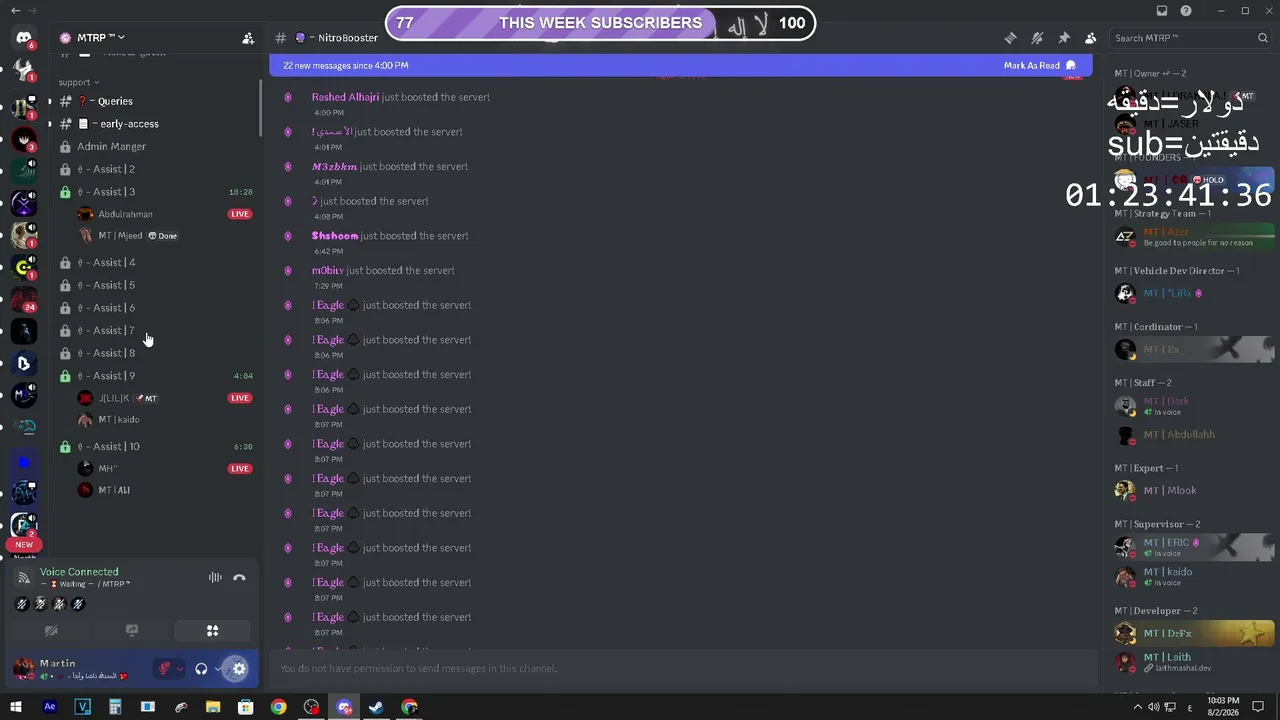Open headphone output options arrow
The image size is (1280, 720).
(x=217, y=669)
